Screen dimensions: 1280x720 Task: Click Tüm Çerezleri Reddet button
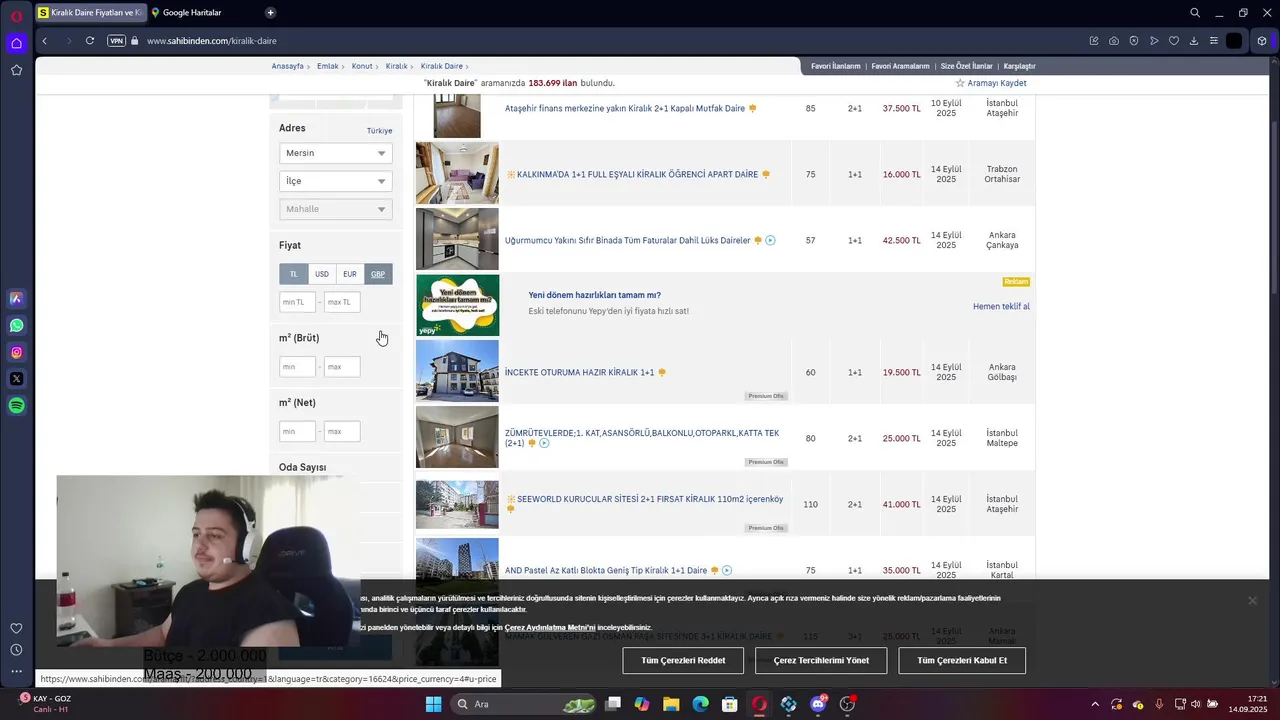pyautogui.click(x=683, y=660)
